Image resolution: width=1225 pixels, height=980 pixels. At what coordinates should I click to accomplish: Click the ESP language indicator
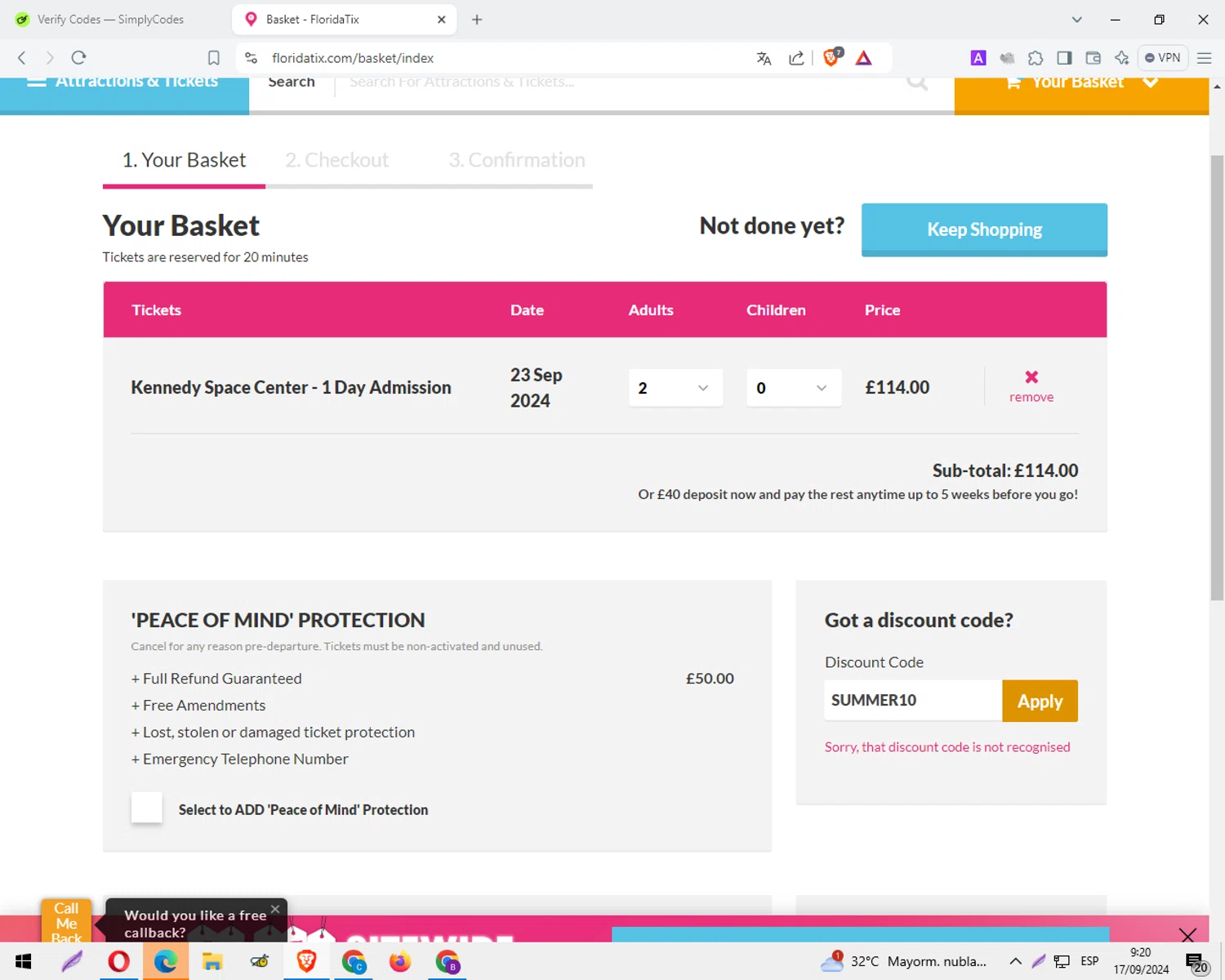(x=1089, y=961)
